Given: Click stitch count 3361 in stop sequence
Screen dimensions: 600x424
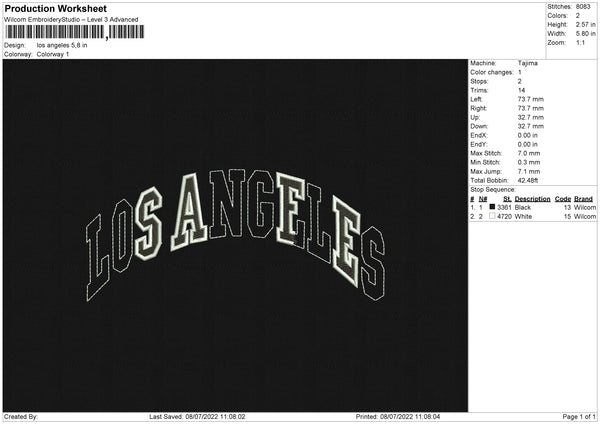Looking at the screenshot, I should coord(504,207).
